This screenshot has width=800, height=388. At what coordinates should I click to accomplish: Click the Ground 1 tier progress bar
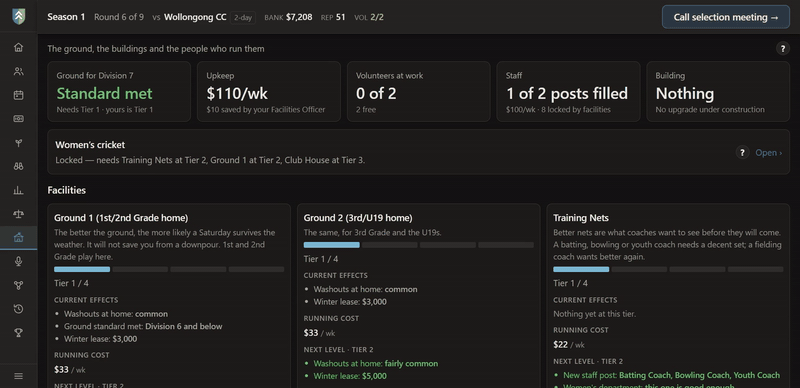(x=169, y=269)
